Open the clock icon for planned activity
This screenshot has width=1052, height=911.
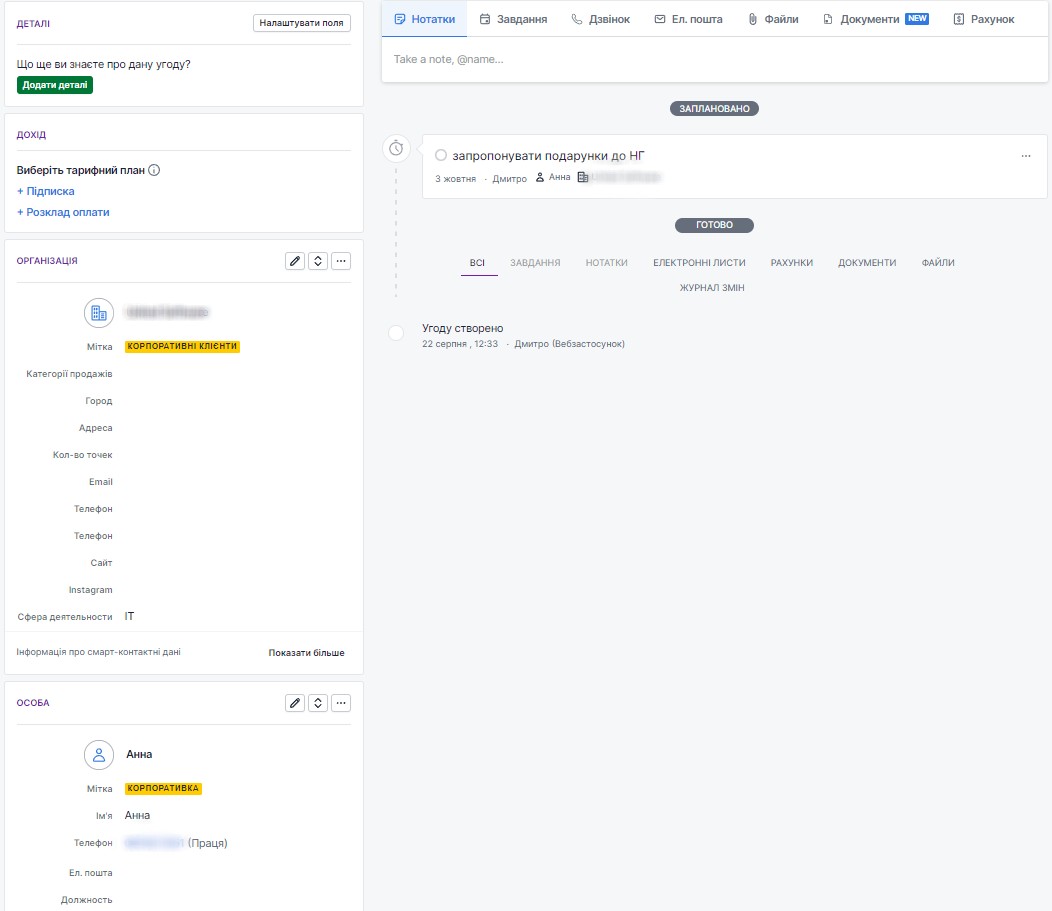coord(396,148)
